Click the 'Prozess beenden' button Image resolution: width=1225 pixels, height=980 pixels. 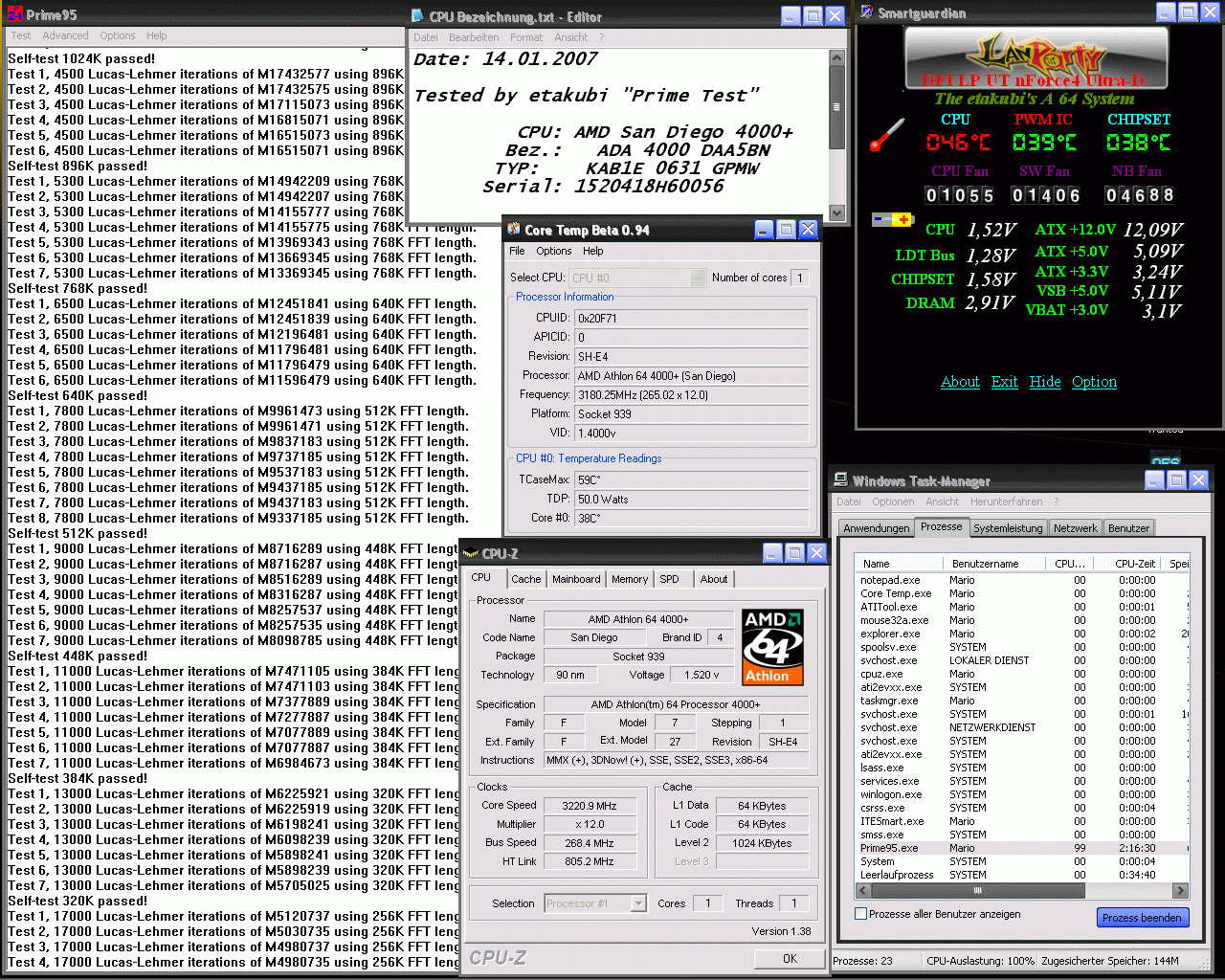tap(1142, 918)
